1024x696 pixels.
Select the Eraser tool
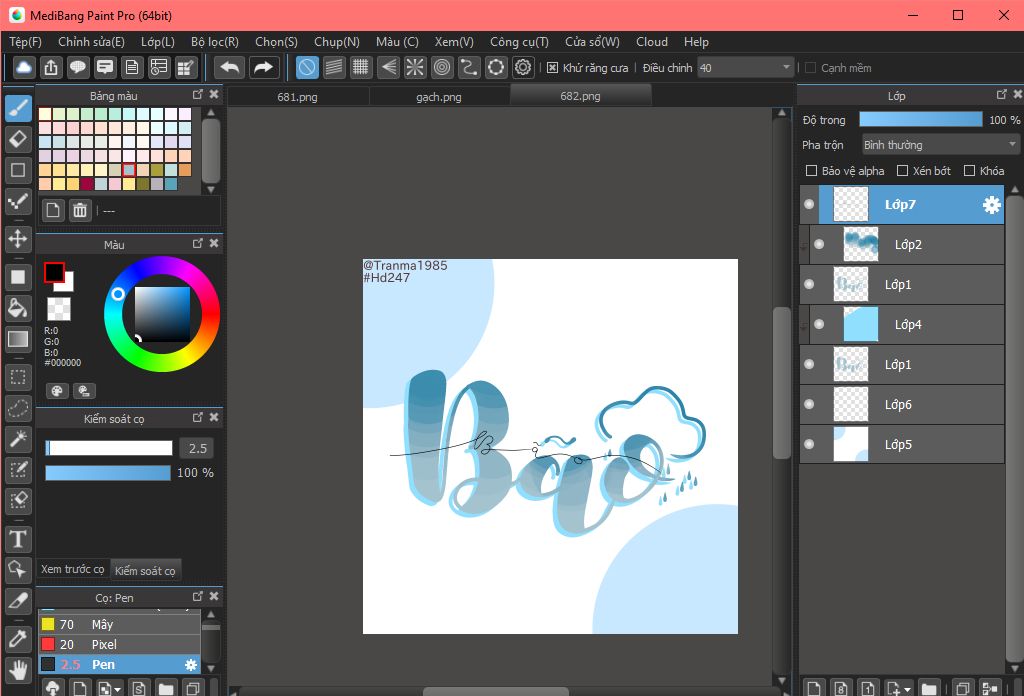click(x=18, y=138)
